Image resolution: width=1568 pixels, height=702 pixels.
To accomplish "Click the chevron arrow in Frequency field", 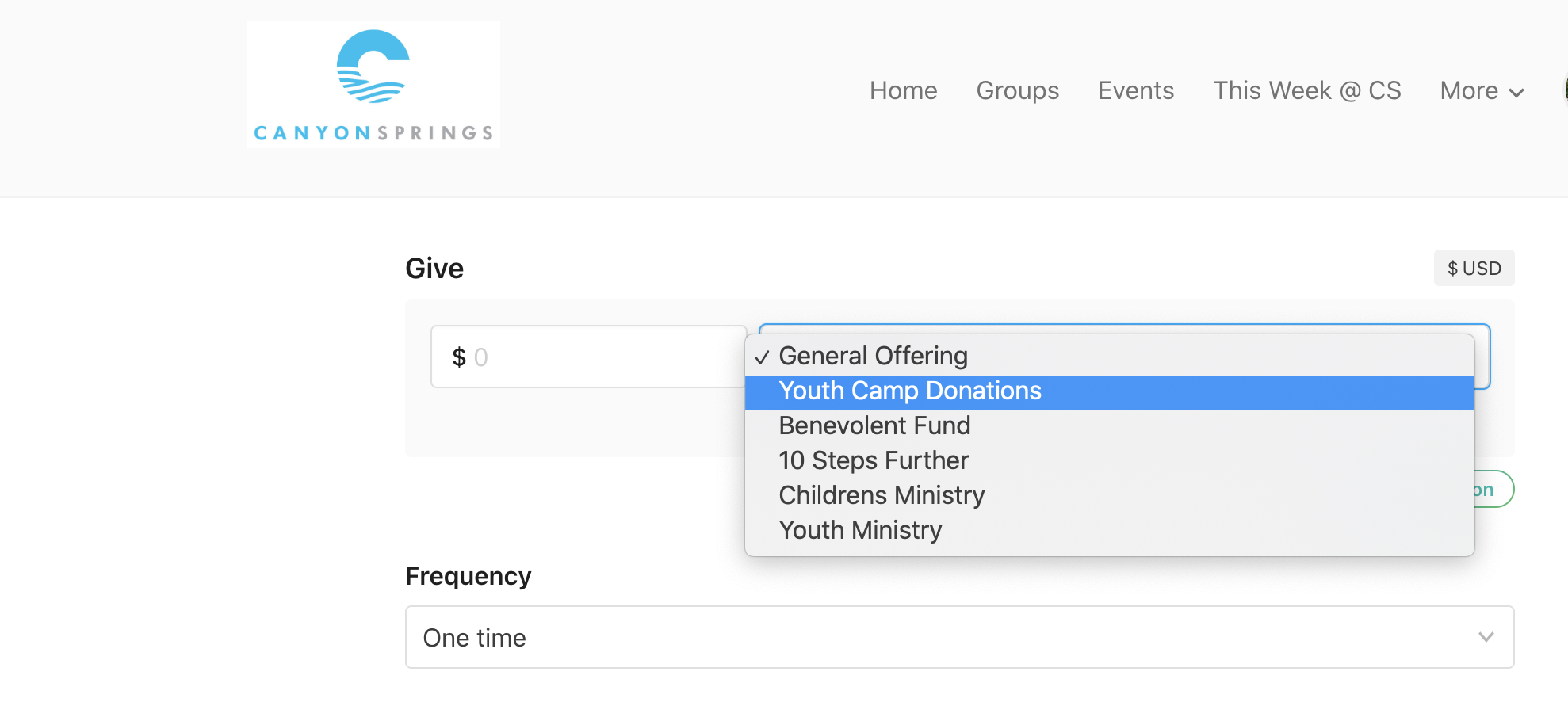I will click(1486, 637).
